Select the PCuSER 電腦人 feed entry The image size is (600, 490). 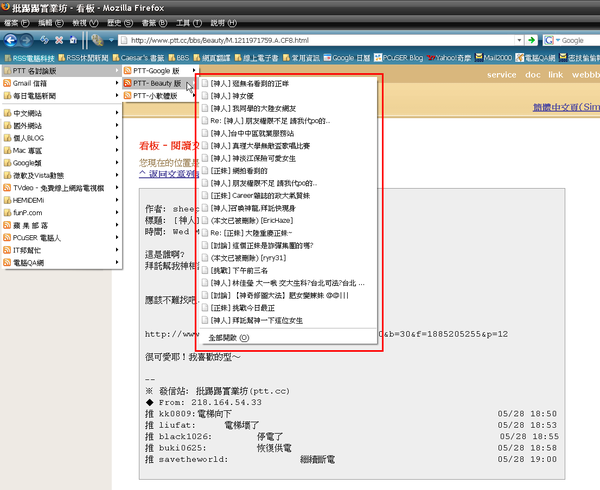(x=61, y=238)
